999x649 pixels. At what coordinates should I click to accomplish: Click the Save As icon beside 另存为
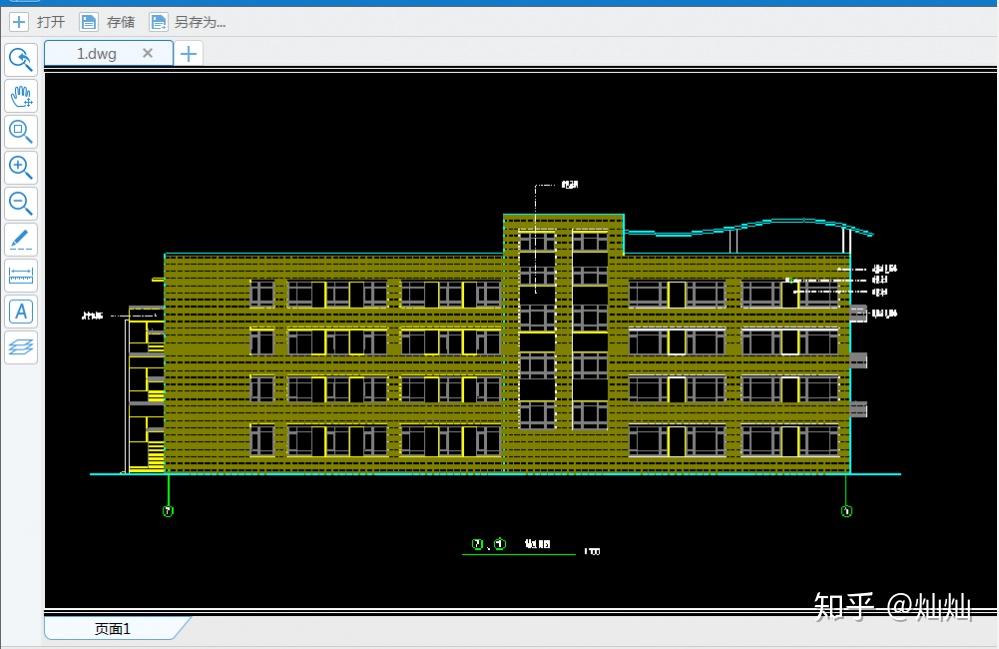[x=158, y=22]
